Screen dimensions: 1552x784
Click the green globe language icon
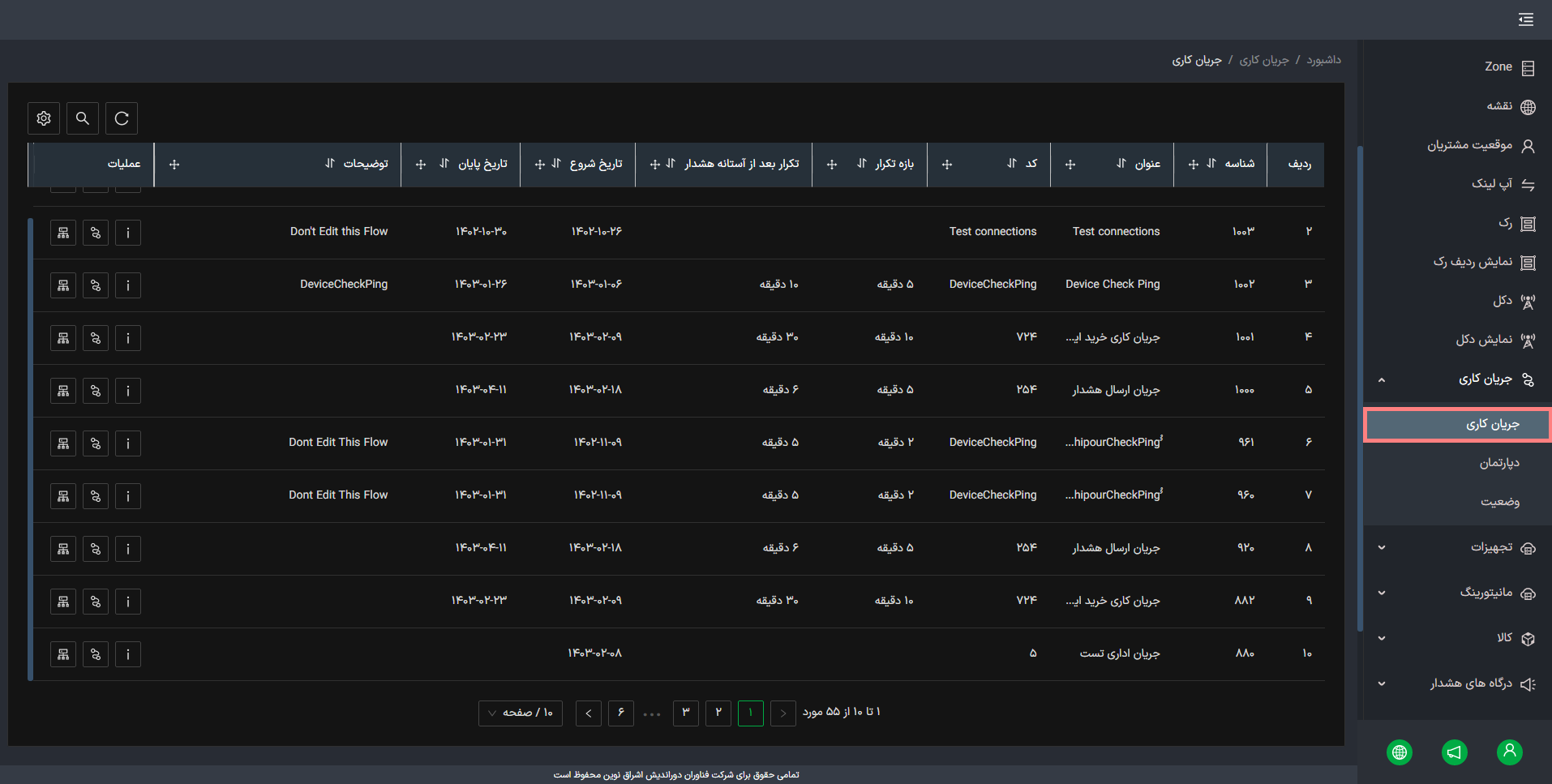[x=1400, y=752]
